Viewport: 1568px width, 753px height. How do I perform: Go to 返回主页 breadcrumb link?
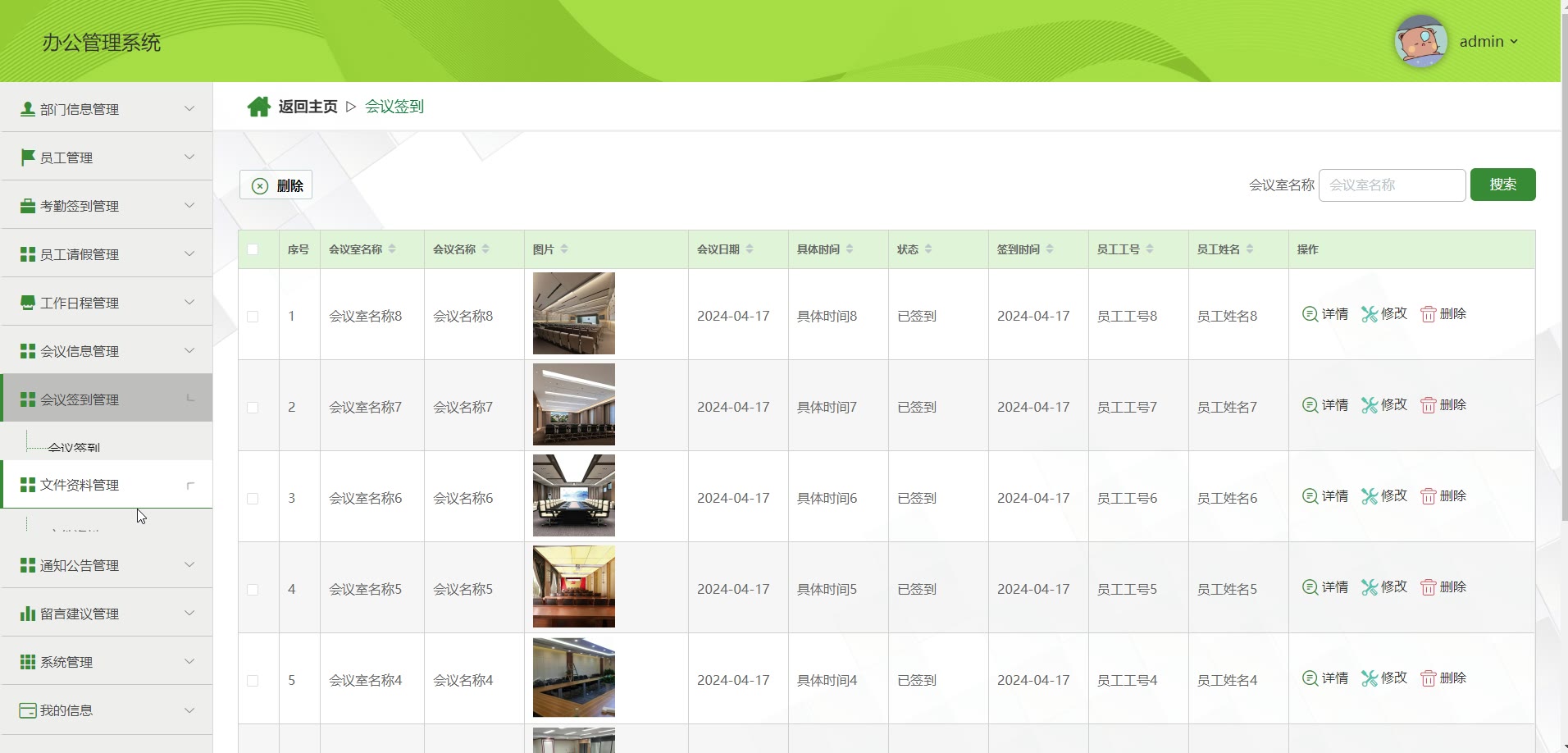[308, 107]
